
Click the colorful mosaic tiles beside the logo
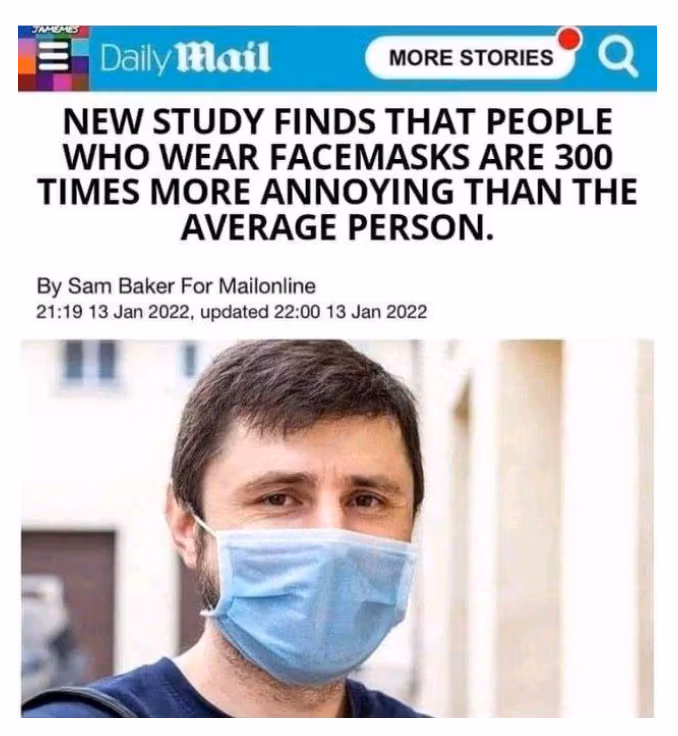pyautogui.click(x=53, y=58)
